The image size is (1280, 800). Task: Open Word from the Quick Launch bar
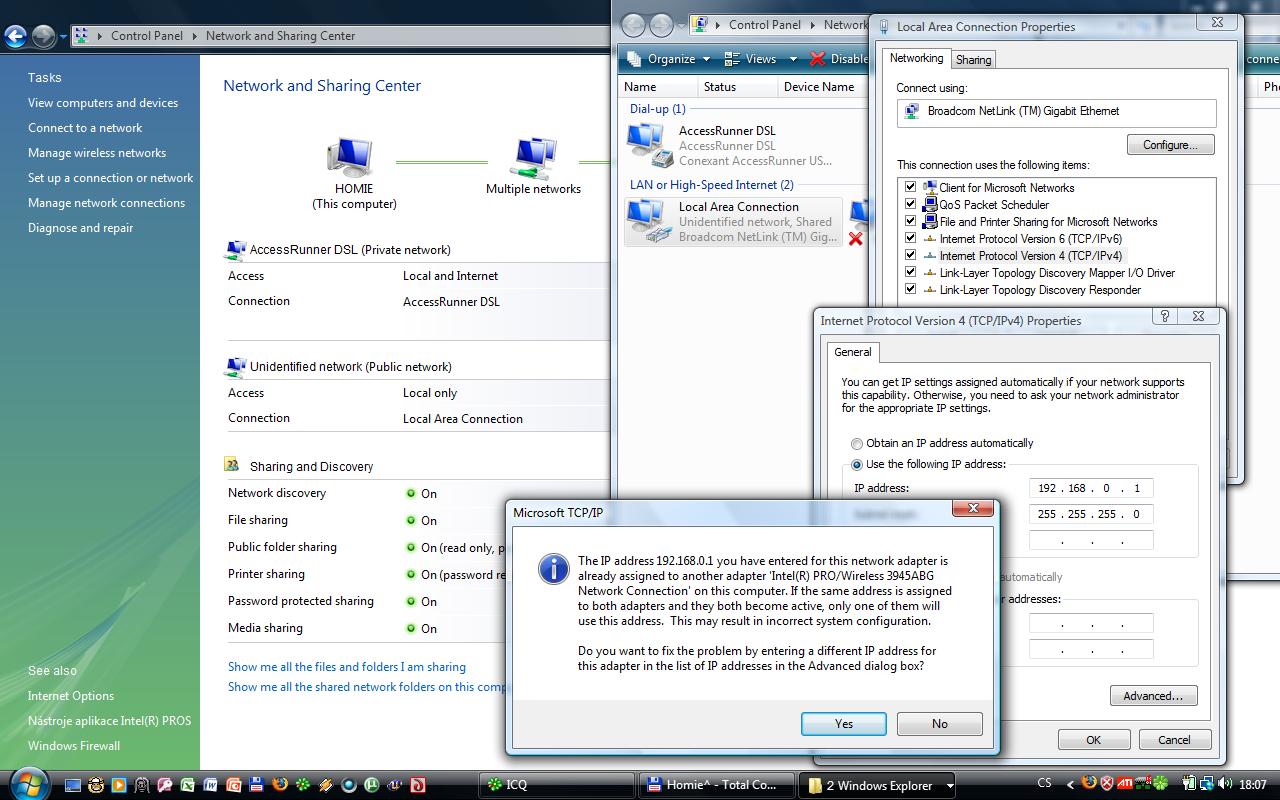point(211,785)
